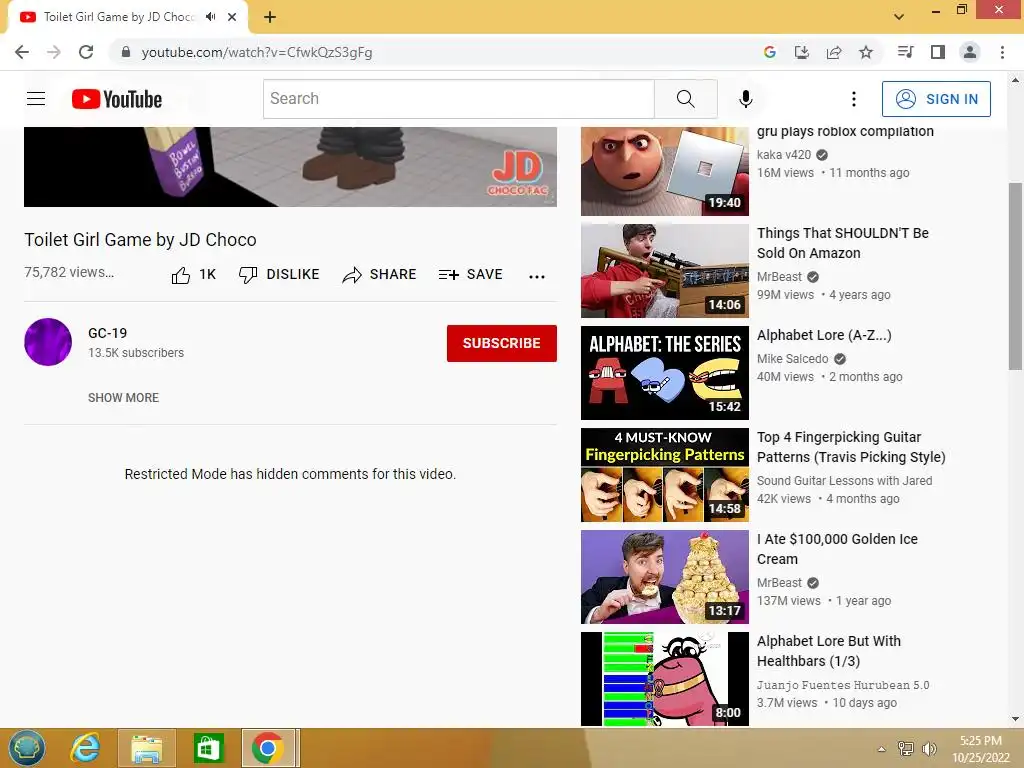
Task: Open the Windows Start orb
Action: (27, 748)
